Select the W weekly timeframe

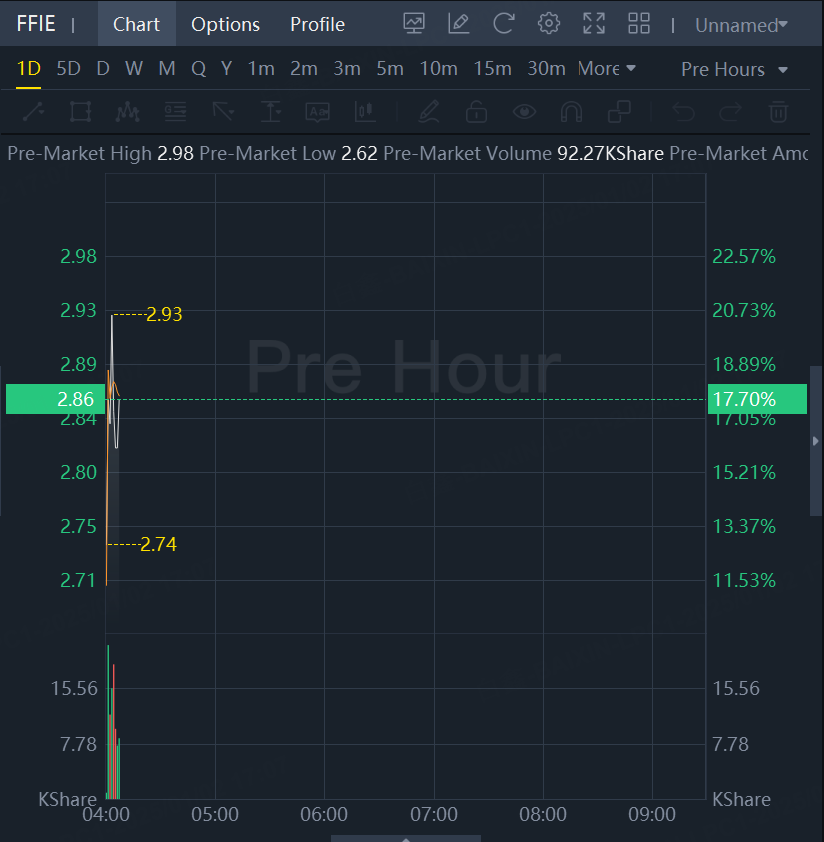click(x=134, y=69)
